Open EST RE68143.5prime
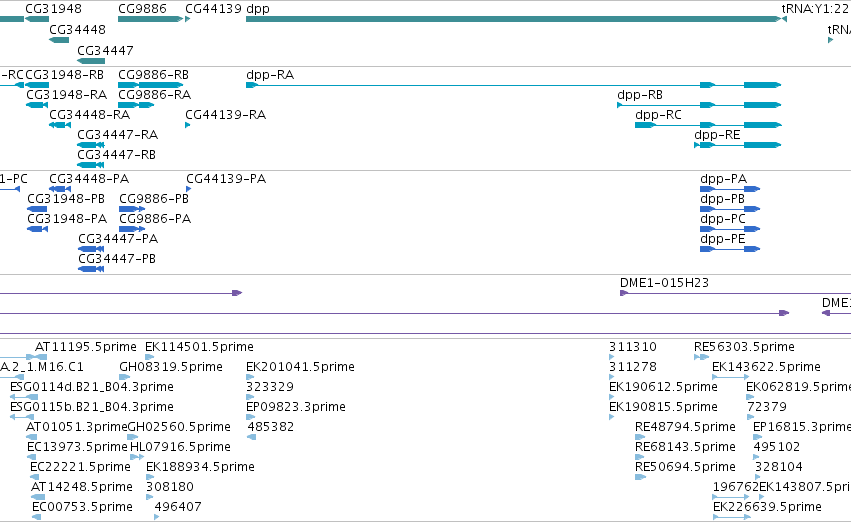851x522 pixels. tap(639, 458)
